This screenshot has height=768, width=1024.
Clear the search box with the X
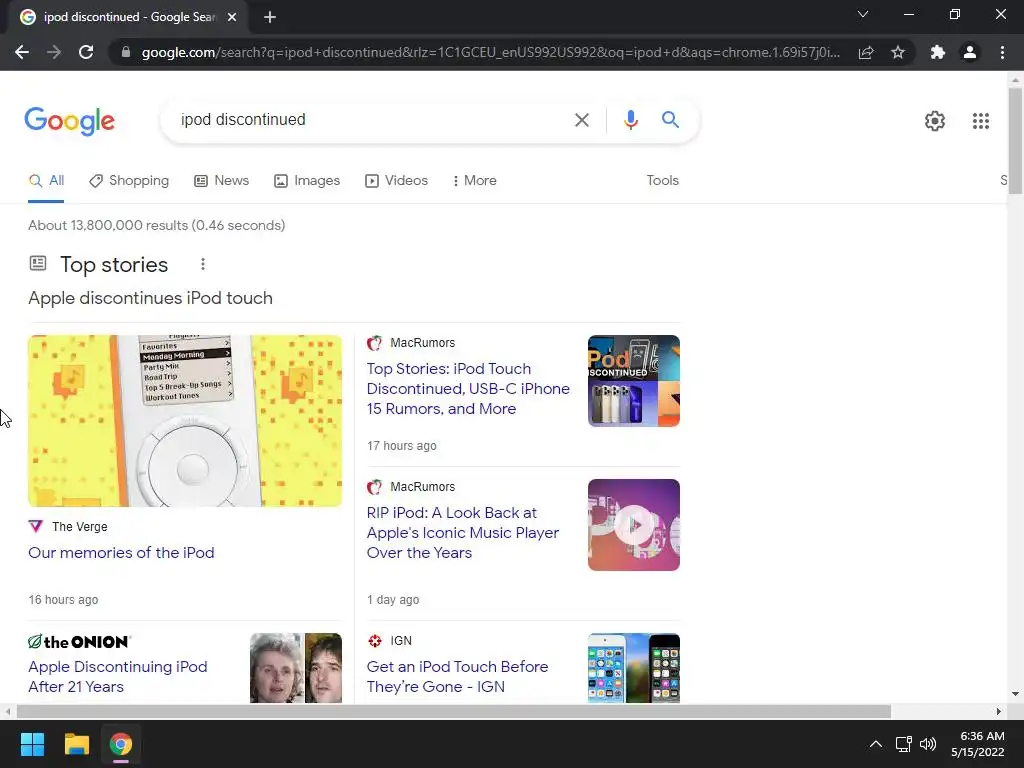tap(581, 120)
